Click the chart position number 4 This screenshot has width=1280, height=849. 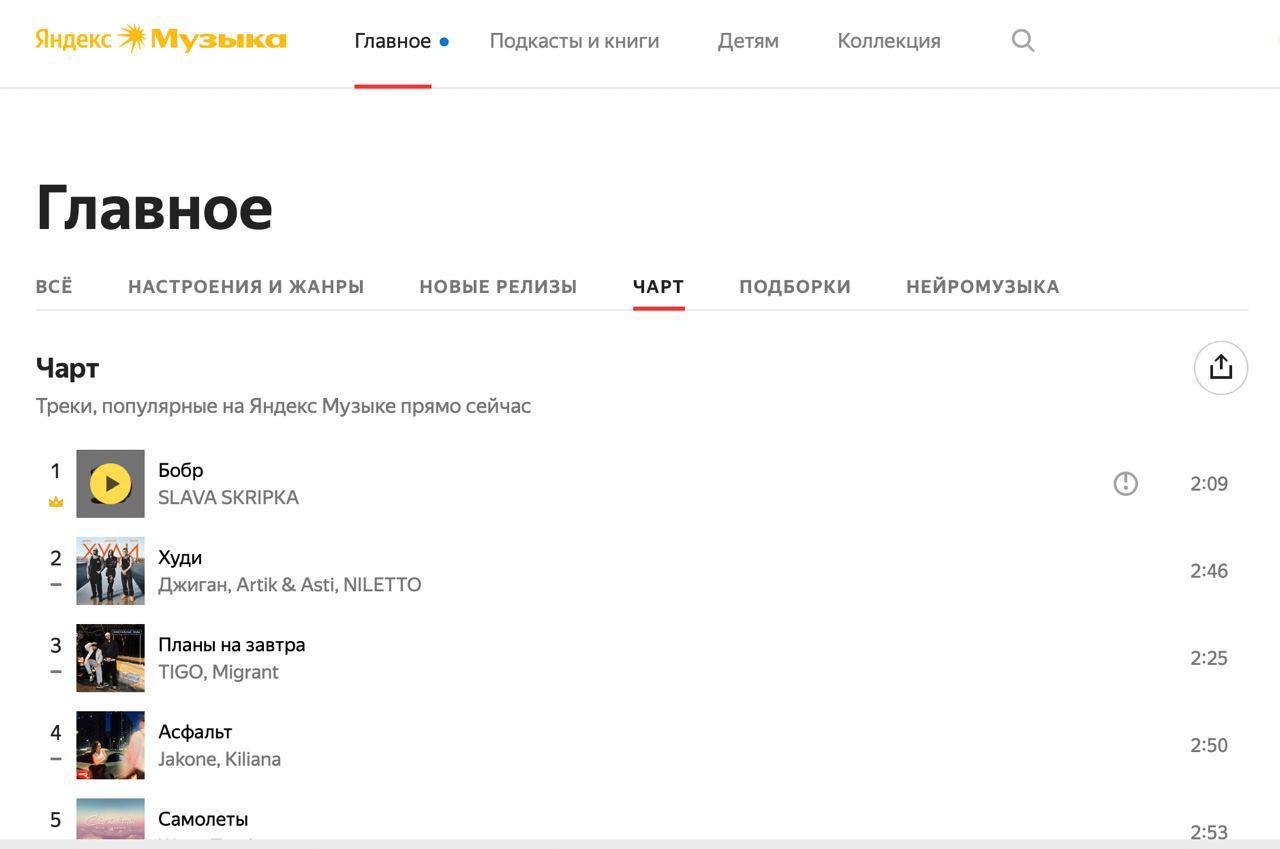click(x=56, y=732)
